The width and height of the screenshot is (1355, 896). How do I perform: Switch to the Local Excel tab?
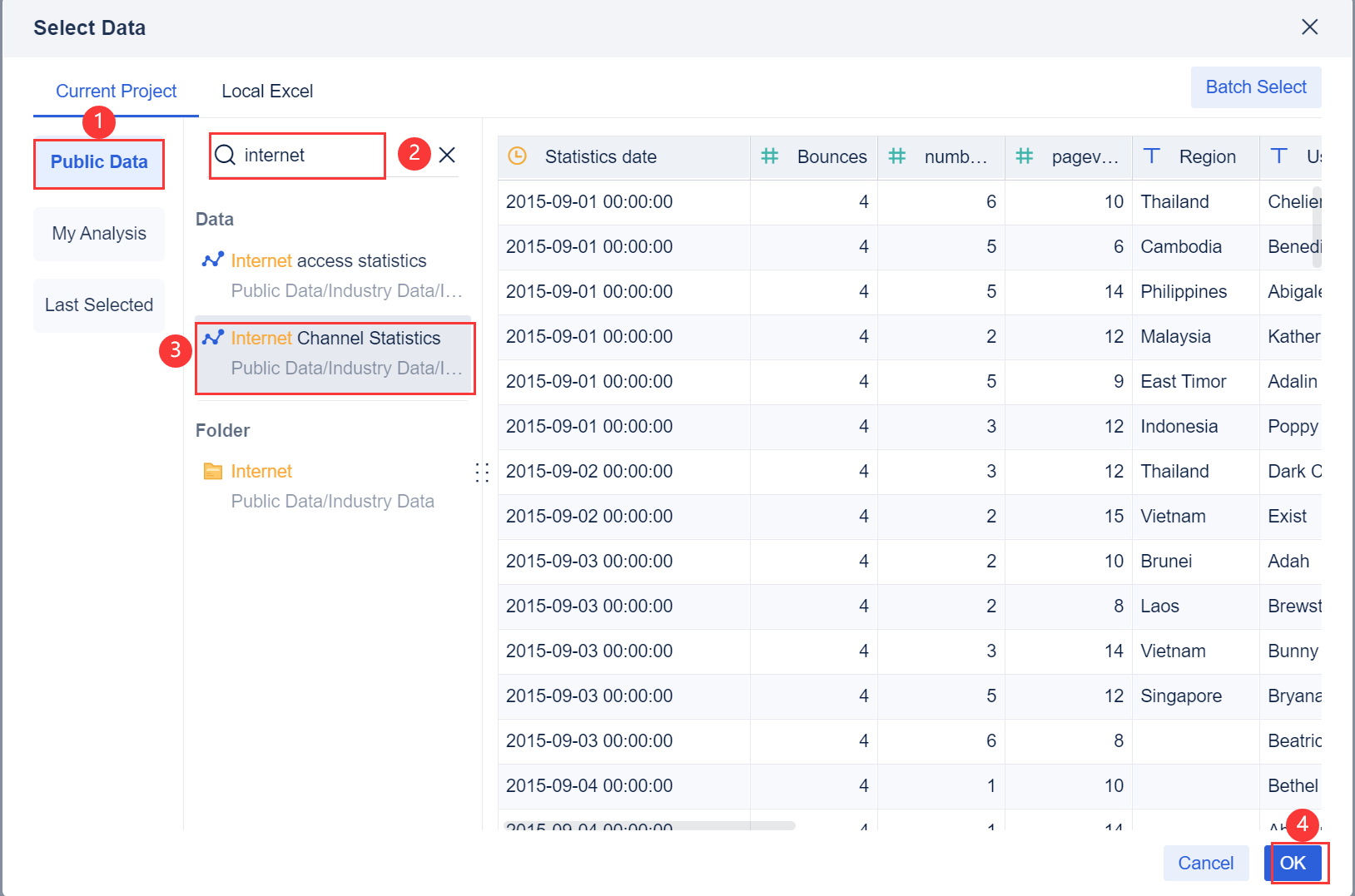pos(267,92)
